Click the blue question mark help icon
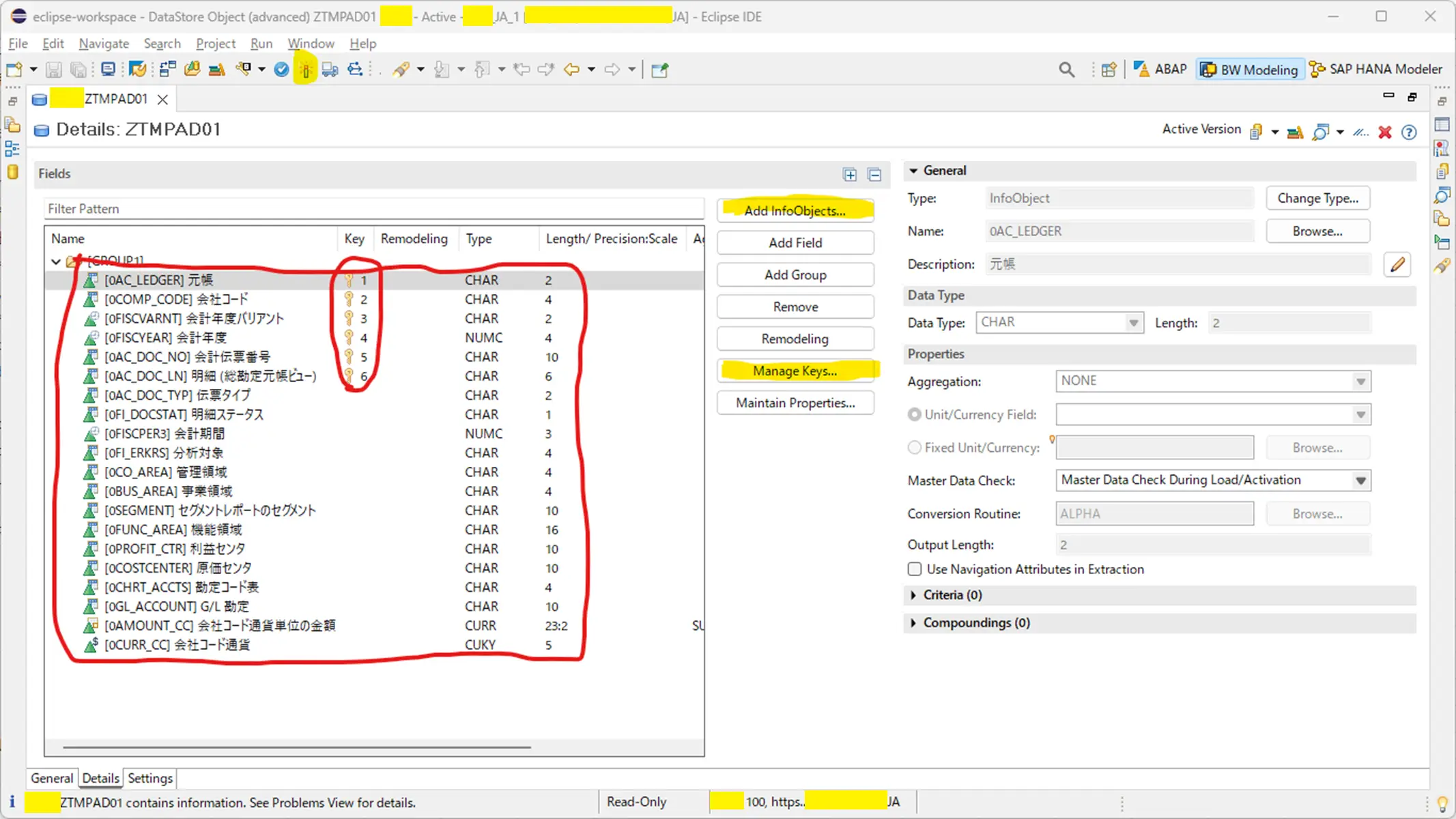This screenshot has height=819, width=1456. pyautogui.click(x=1409, y=132)
